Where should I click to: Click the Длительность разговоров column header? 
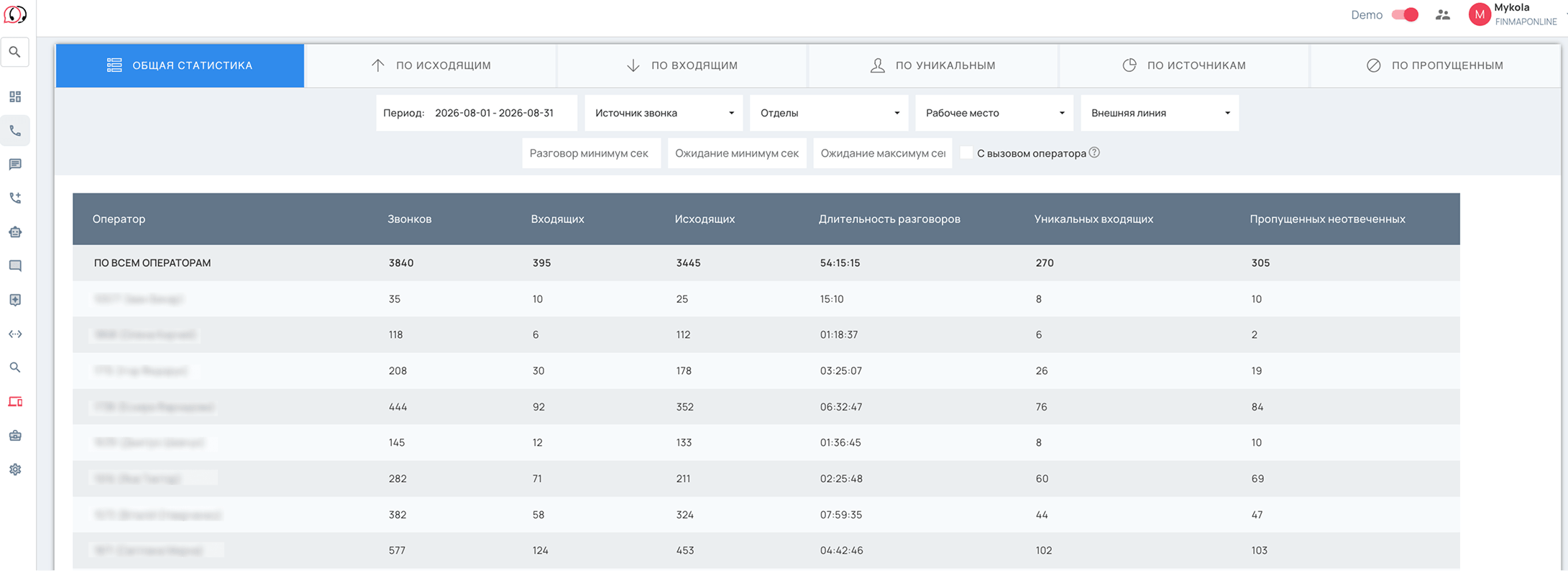click(889, 219)
